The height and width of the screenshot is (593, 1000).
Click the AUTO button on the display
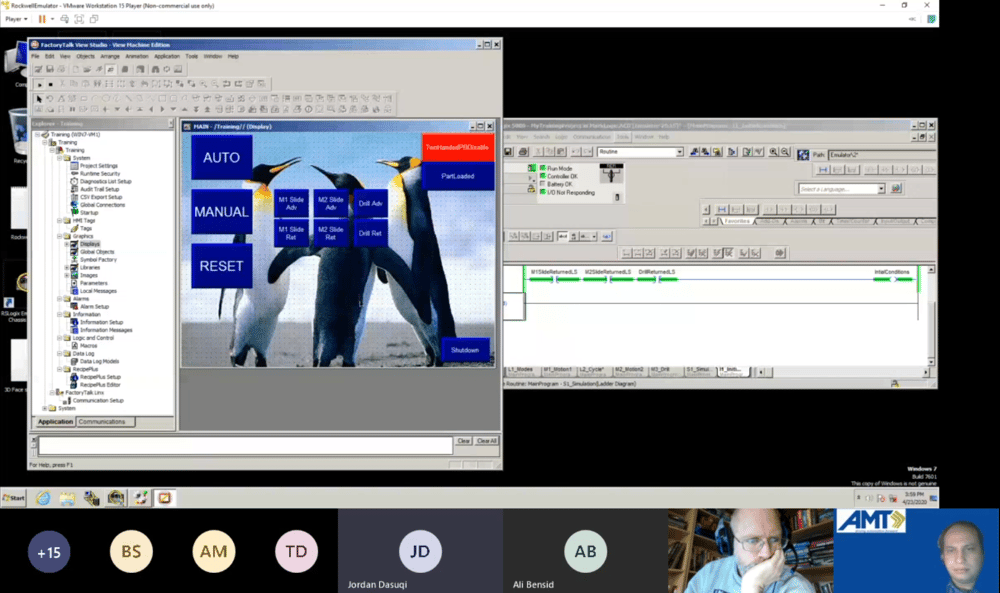click(x=221, y=157)
